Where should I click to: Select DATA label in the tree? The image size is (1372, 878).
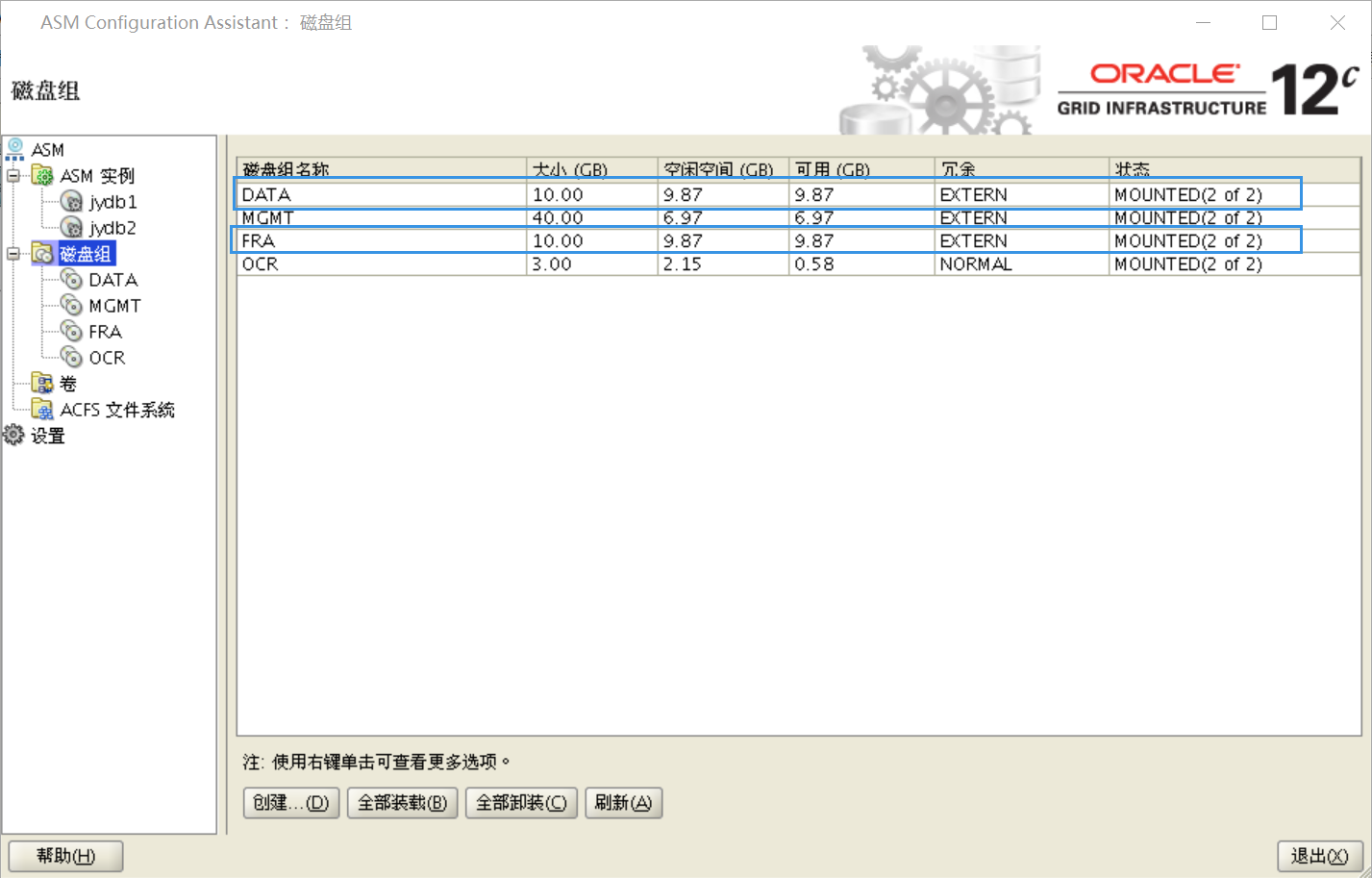(113, 280)
